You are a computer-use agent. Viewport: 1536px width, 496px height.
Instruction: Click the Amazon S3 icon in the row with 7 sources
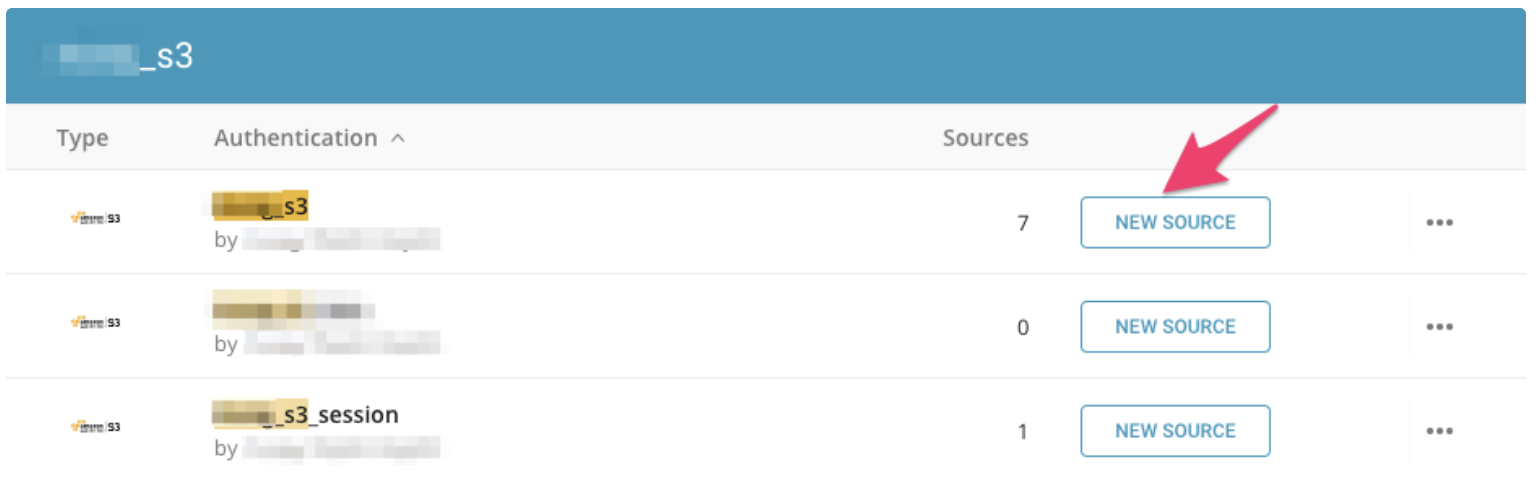(96, 218)
